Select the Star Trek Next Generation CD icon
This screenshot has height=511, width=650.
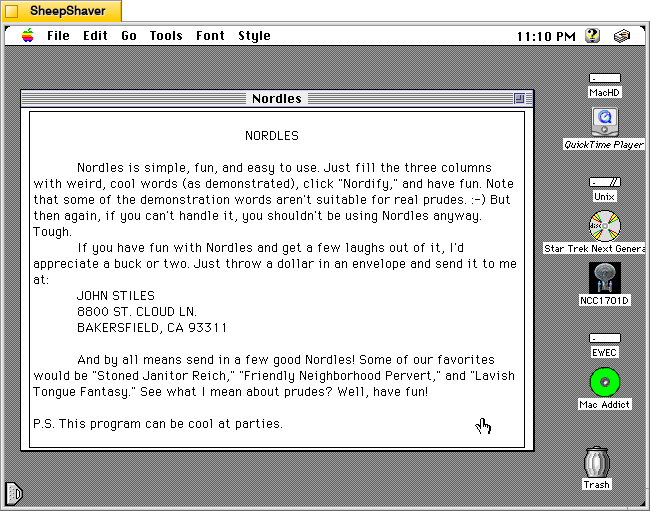tap(605, 226)
